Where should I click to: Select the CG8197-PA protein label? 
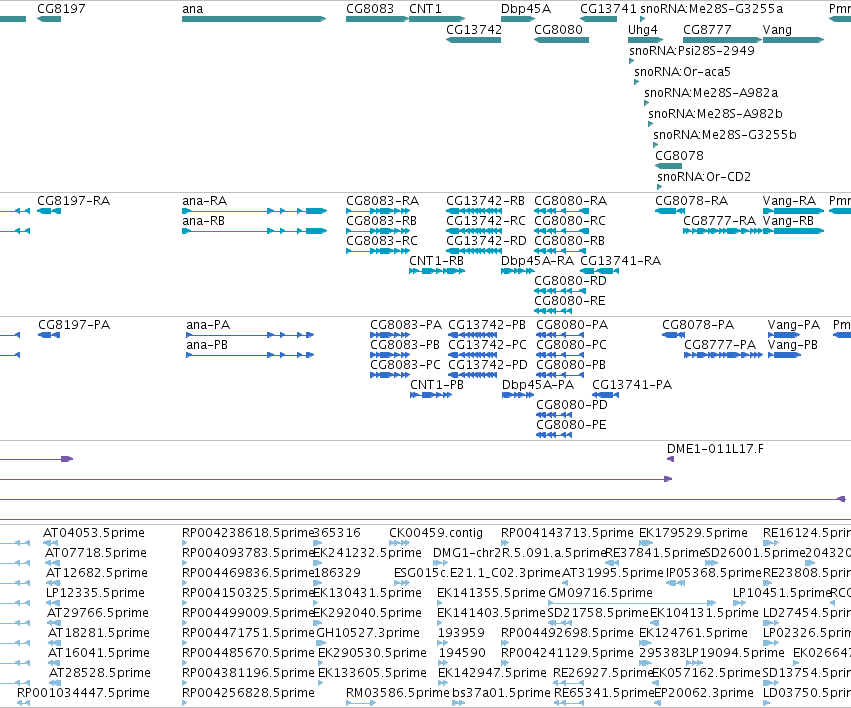pos(74,325)
